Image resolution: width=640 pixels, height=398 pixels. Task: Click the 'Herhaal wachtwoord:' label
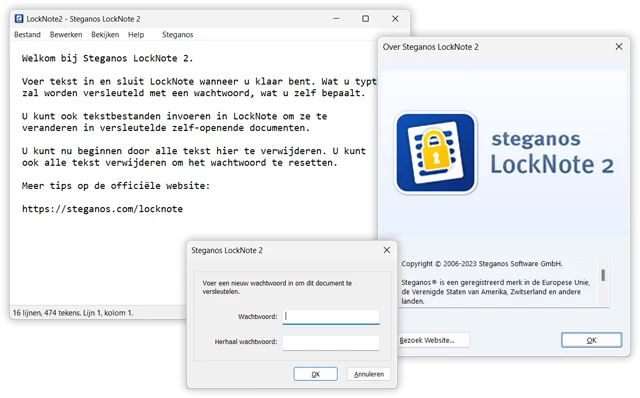tap(246, 342)
